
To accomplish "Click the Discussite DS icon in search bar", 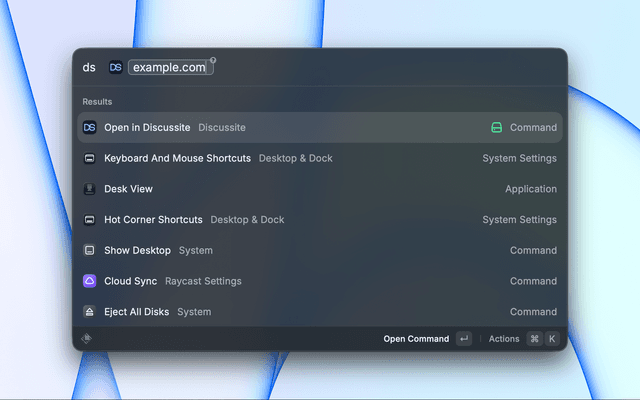I will (116, 67).
